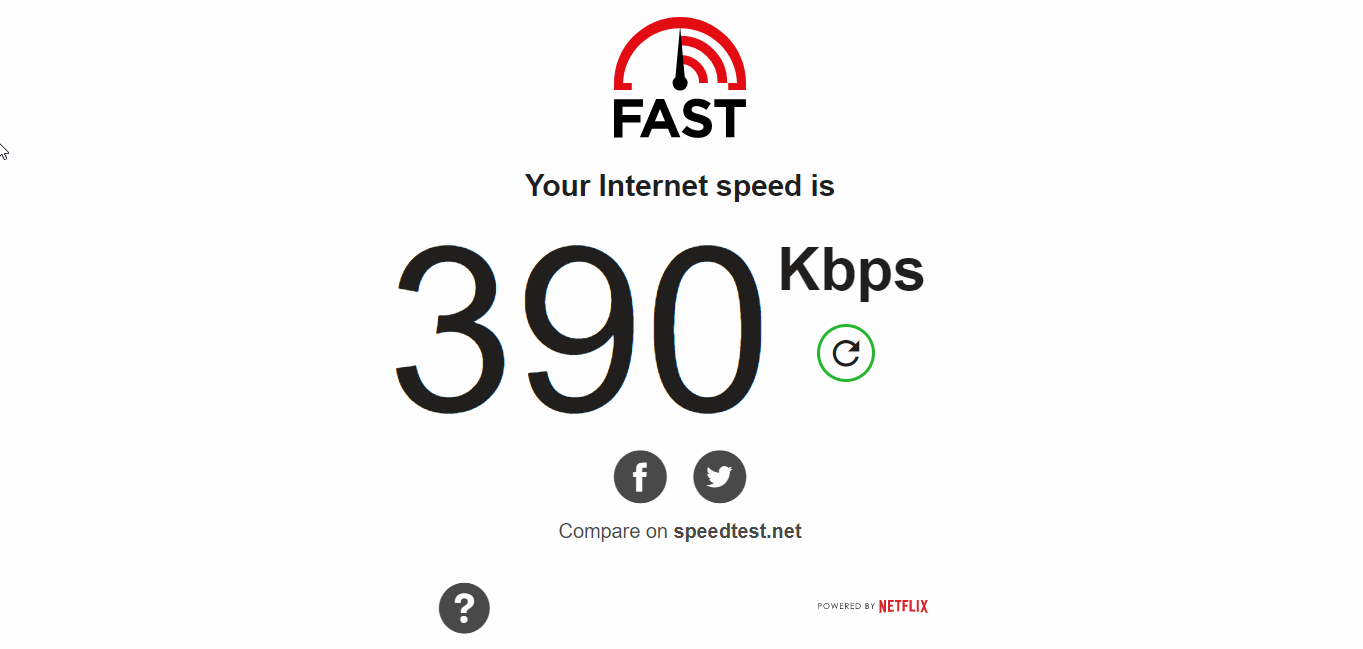
Task: Click the speedometer needle in the logo
Action: tap(680, 60)
